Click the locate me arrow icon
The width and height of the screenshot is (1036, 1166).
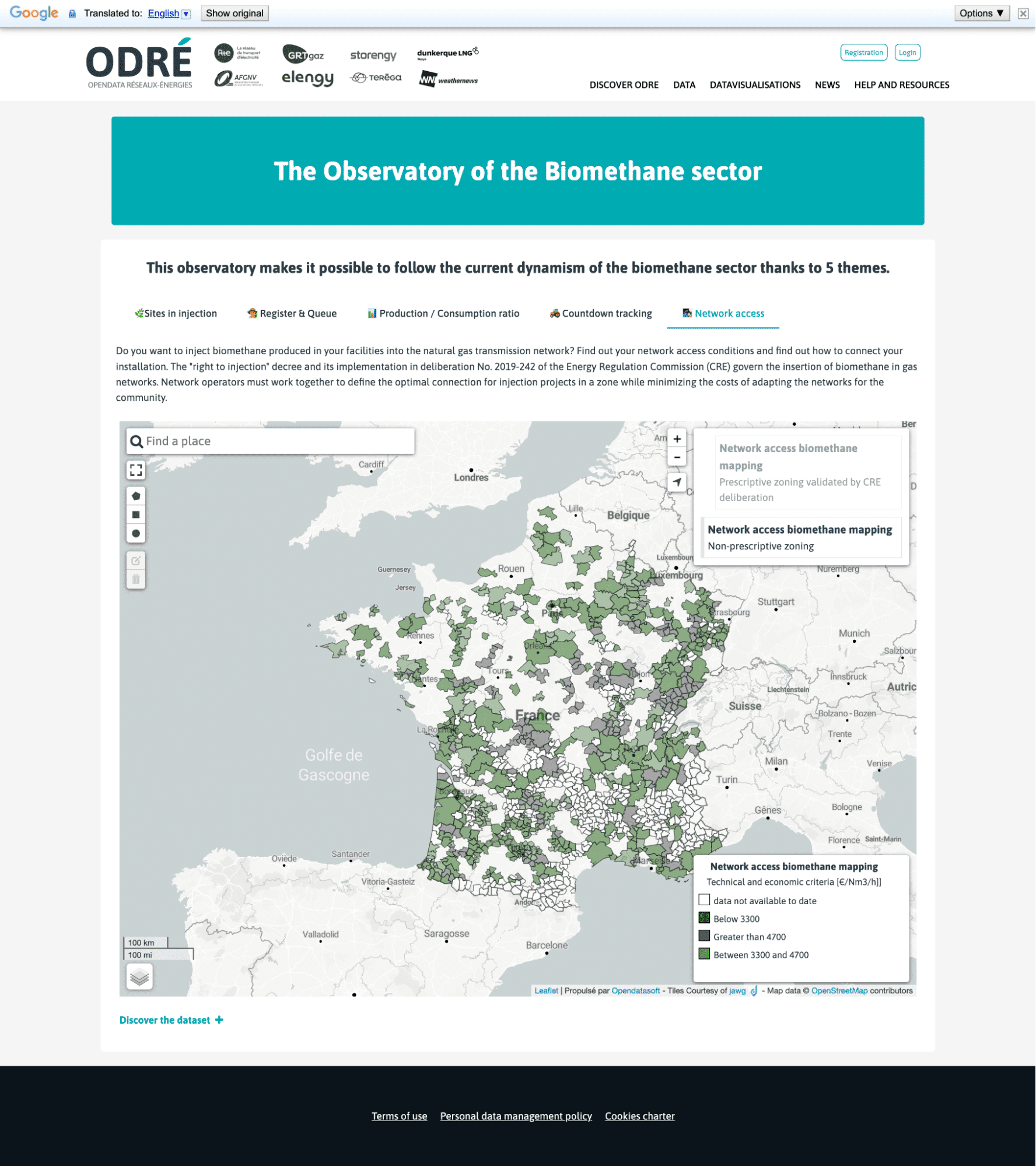677,482
